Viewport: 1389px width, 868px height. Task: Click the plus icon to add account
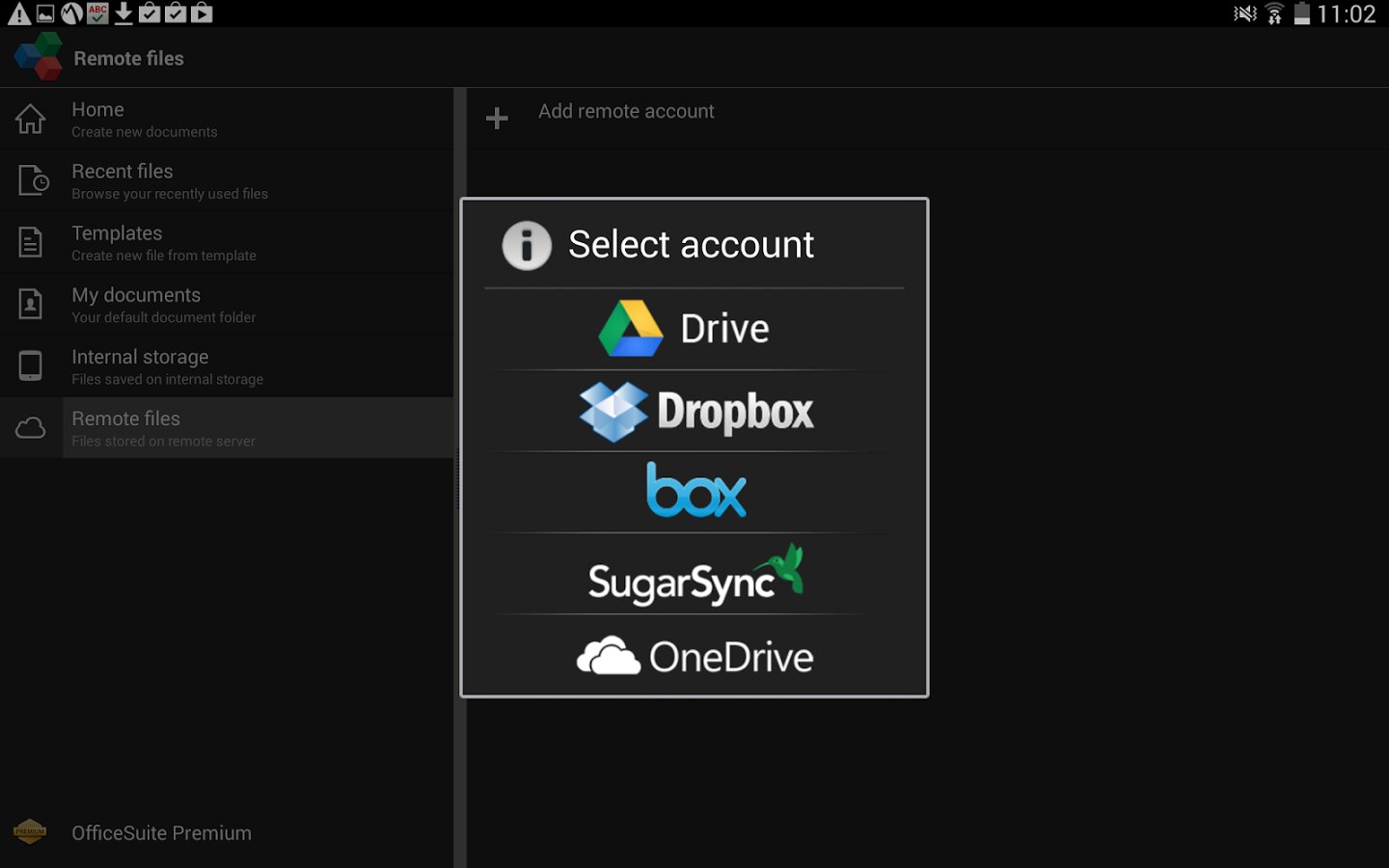[x=497, y=118]
